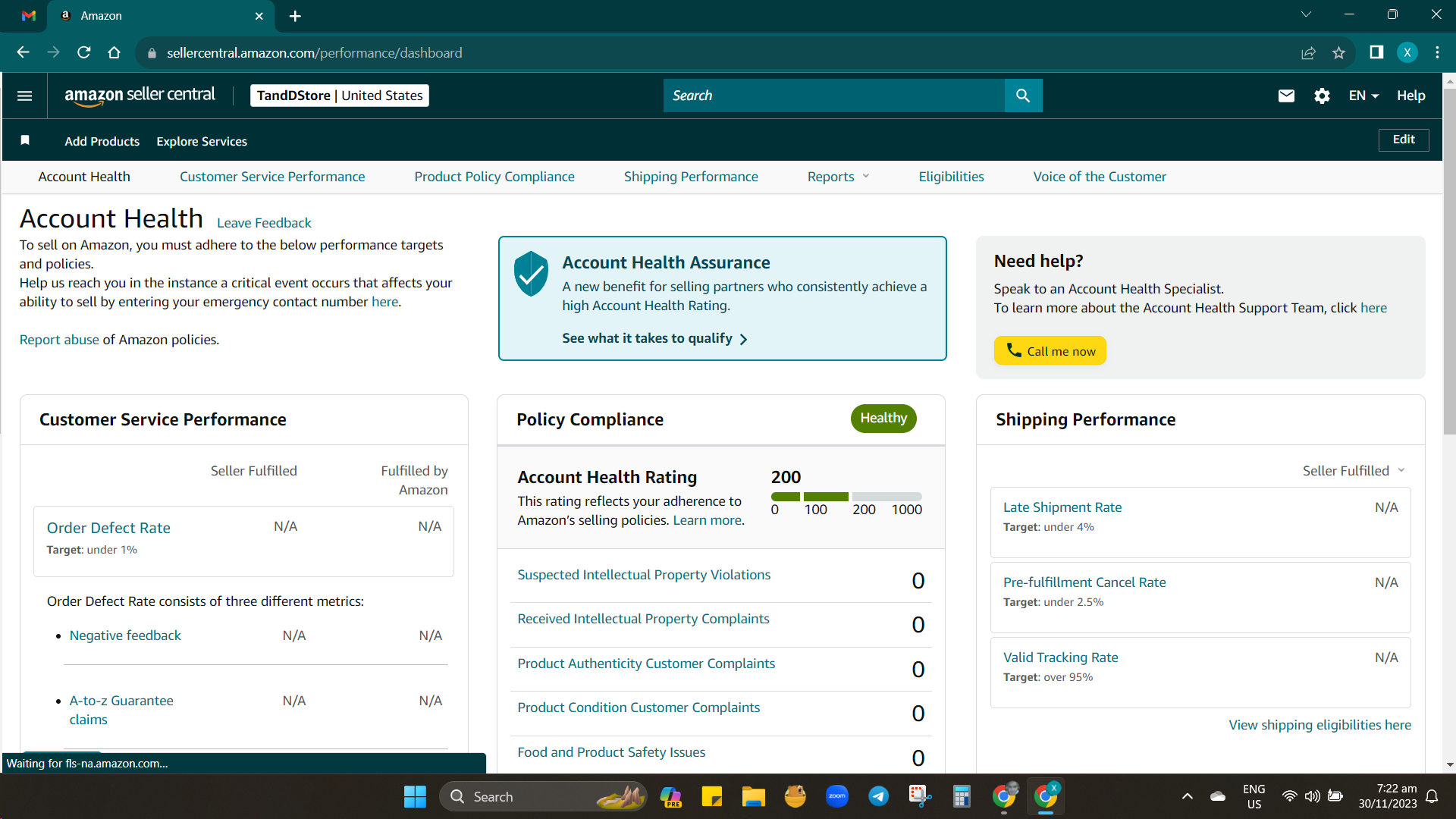Screen dimensions: 1456x819
Task: Click View shipping eligibilities here
Action: point(1319,725)
